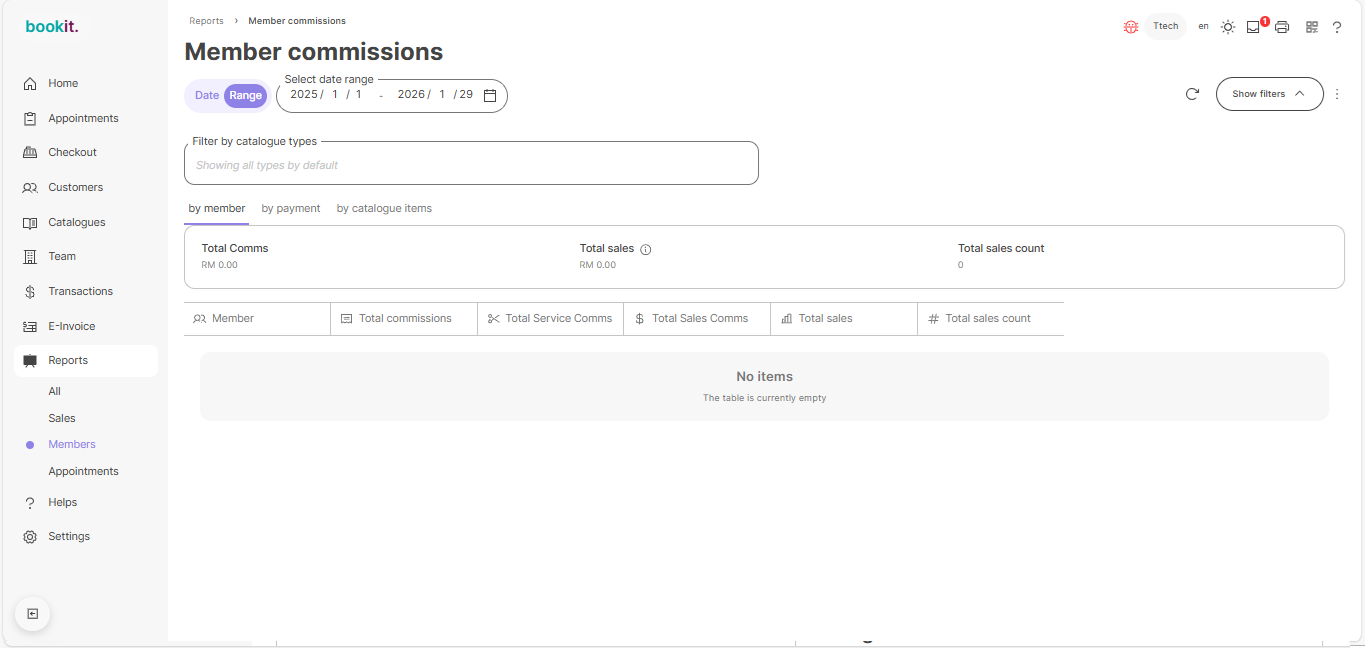Switch to by catalogue items tab
1365x648 pixels.
coord(384,208)
